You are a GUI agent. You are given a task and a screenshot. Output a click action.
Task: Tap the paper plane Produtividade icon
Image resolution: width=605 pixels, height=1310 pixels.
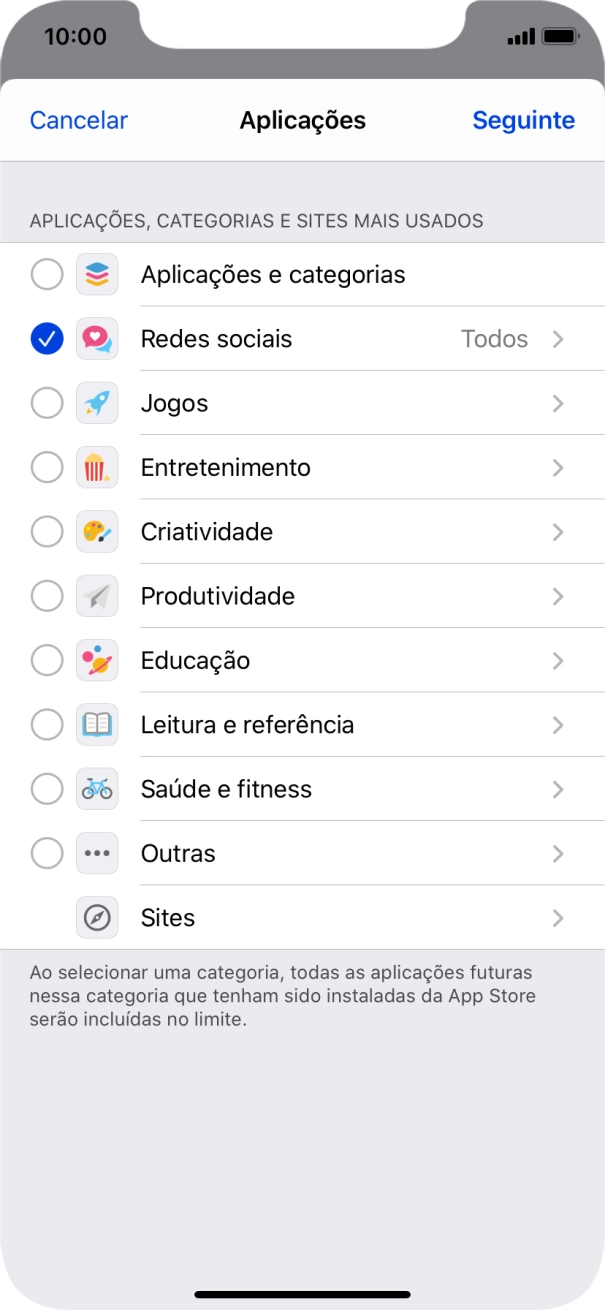coord(97,596)
